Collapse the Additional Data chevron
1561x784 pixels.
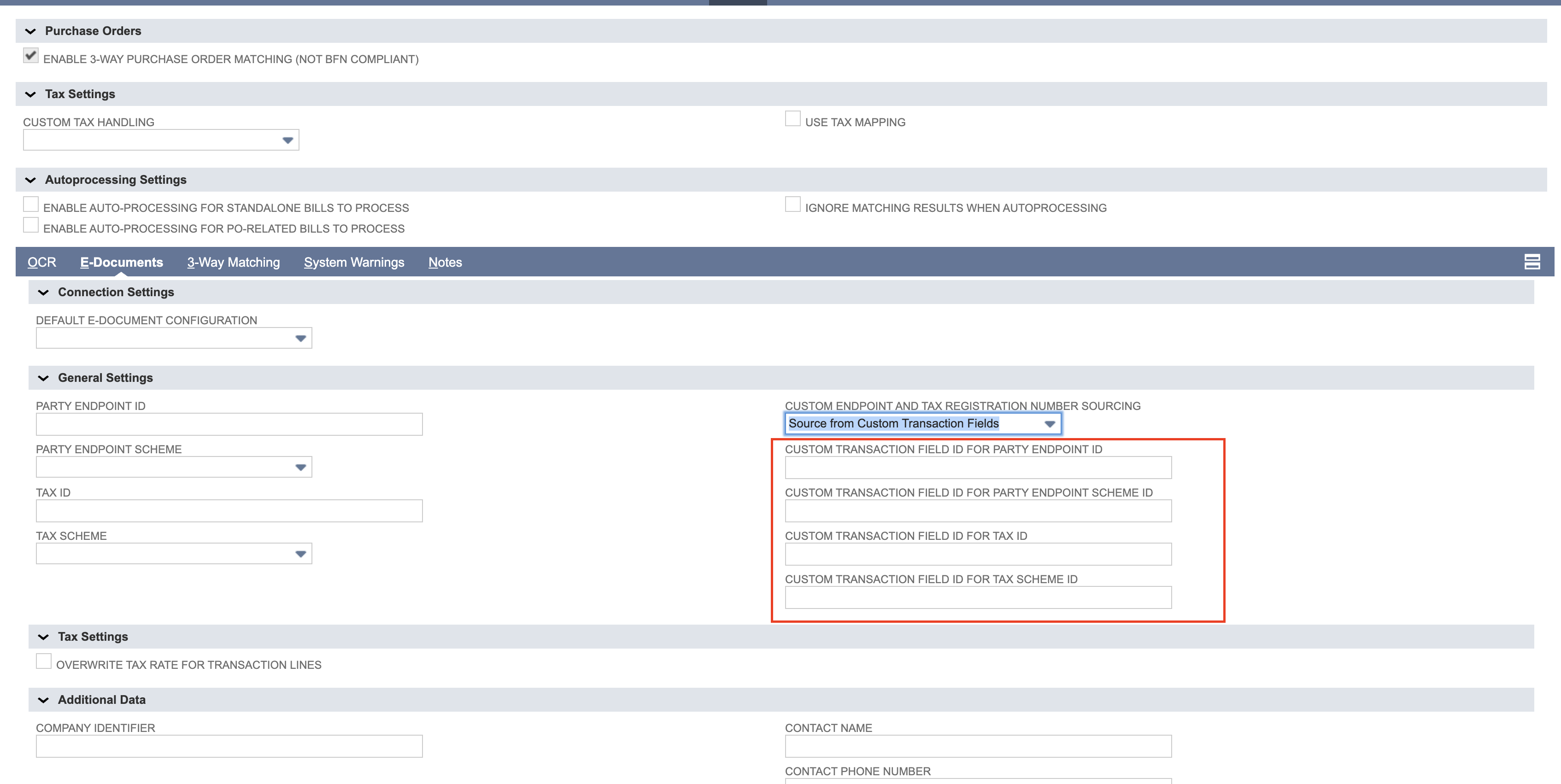click(x=43, y=700)
